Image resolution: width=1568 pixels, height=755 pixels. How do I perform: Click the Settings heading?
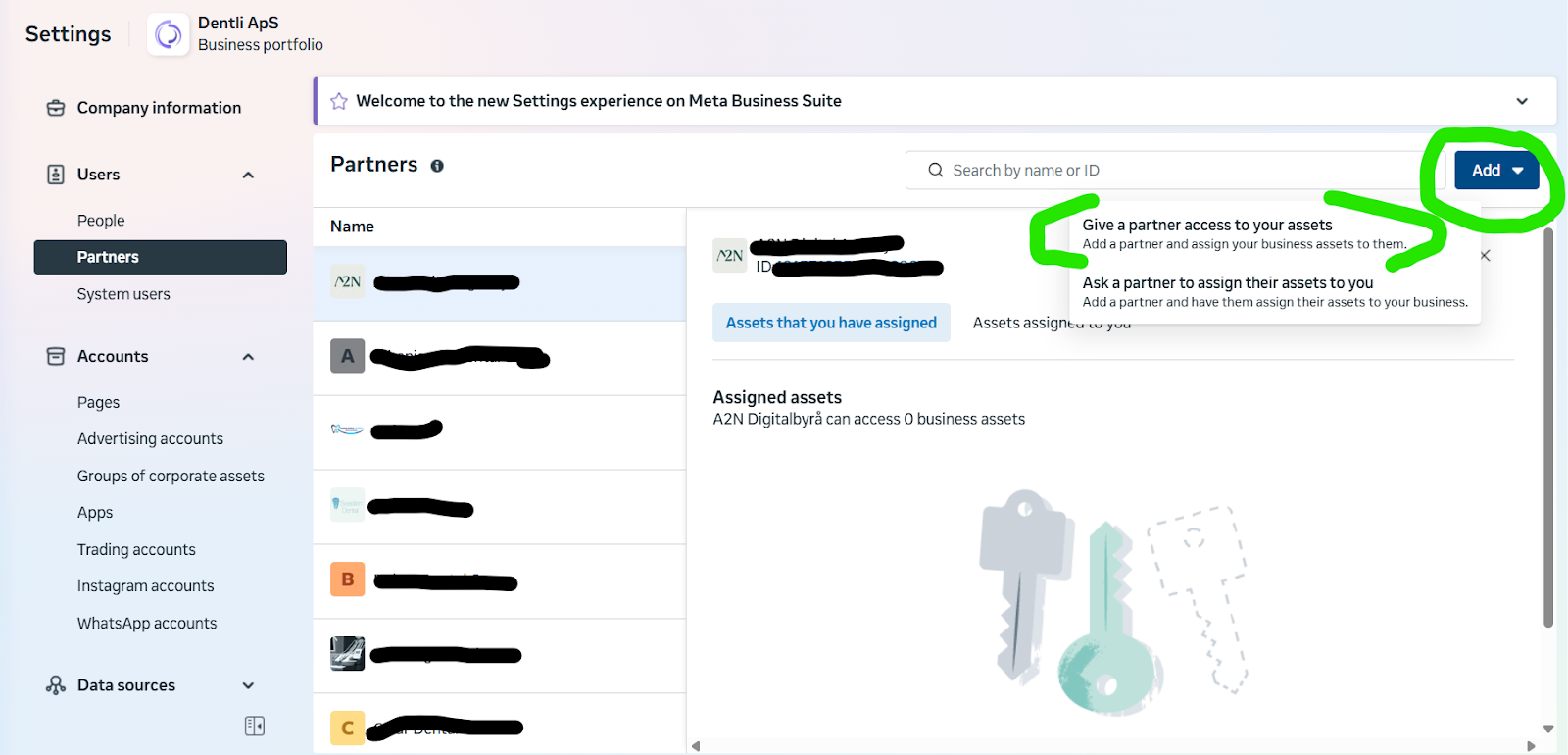(69, 34)
